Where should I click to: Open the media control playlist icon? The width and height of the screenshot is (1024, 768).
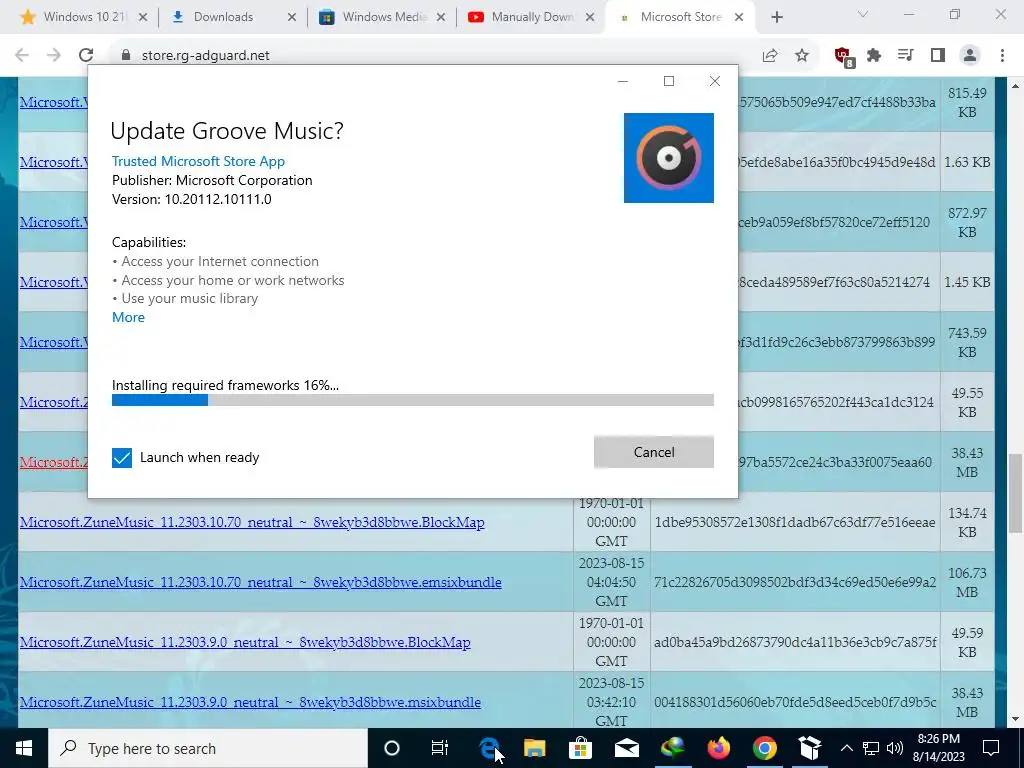point(905,56)
